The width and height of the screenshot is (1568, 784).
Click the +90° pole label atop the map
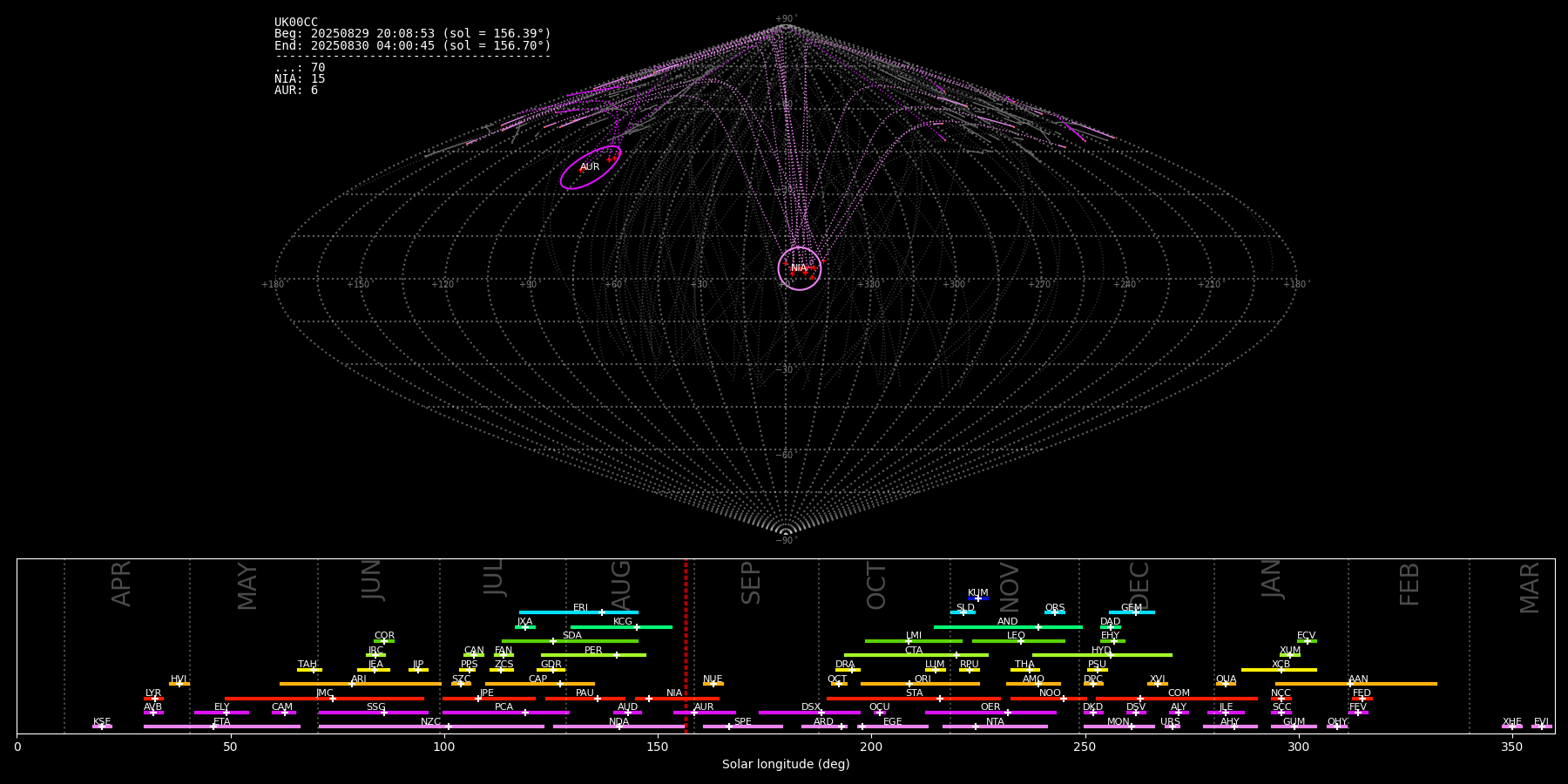[x=786, y=19]
